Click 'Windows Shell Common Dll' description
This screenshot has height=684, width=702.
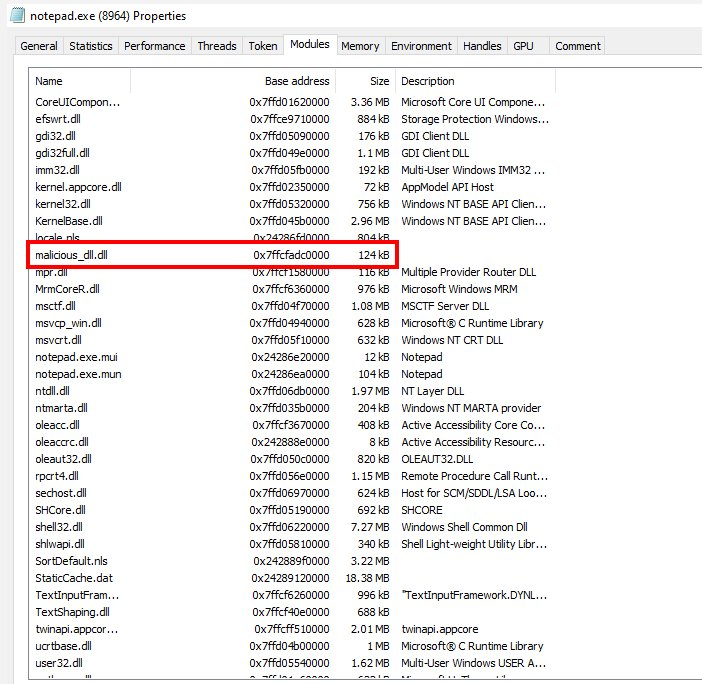(464, 527)
